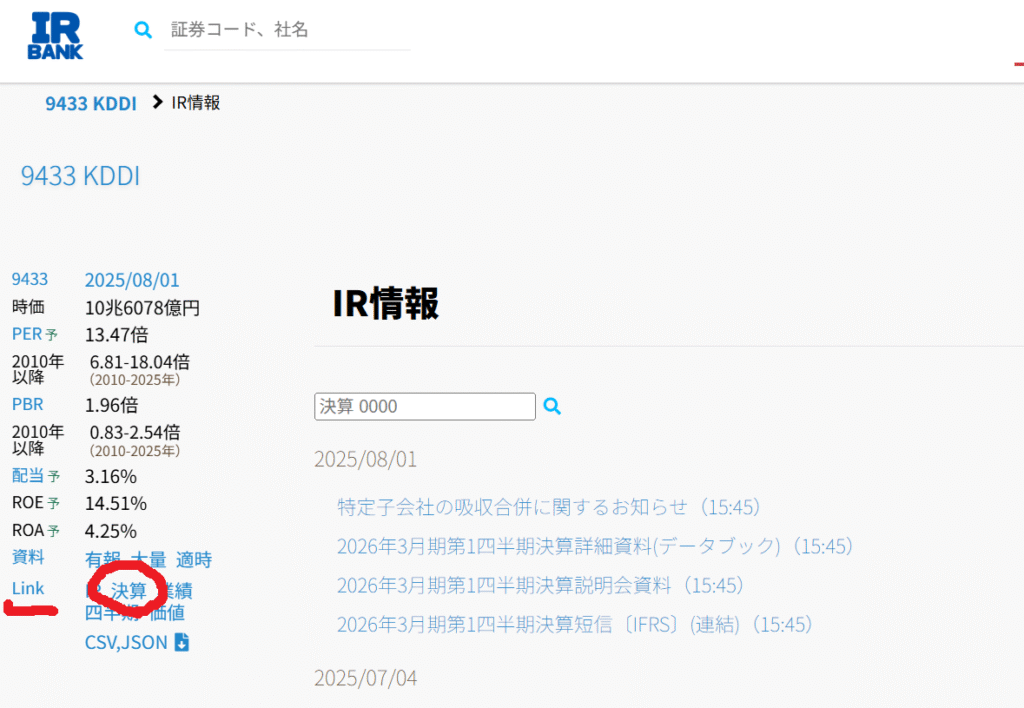Open the PER link in the sidebar
Image resolution: width=1024 pixels, height=708 pixels.
[x=27, y=334]
